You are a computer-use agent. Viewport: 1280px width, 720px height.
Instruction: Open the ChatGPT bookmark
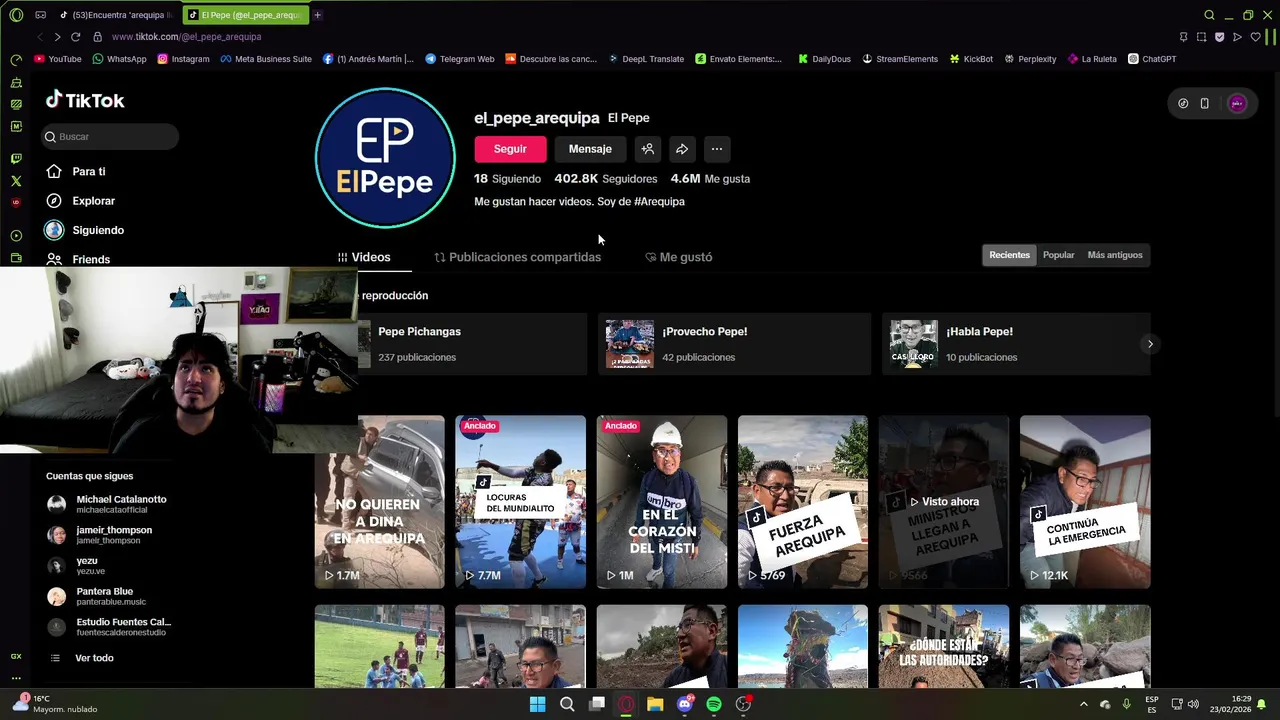point(1152,59)
